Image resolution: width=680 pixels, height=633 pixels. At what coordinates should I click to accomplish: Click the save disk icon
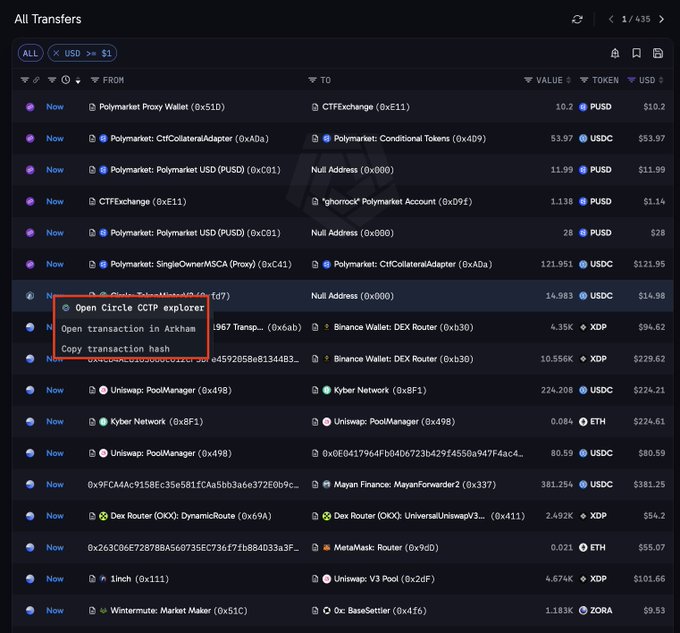(x=657, y=53)
